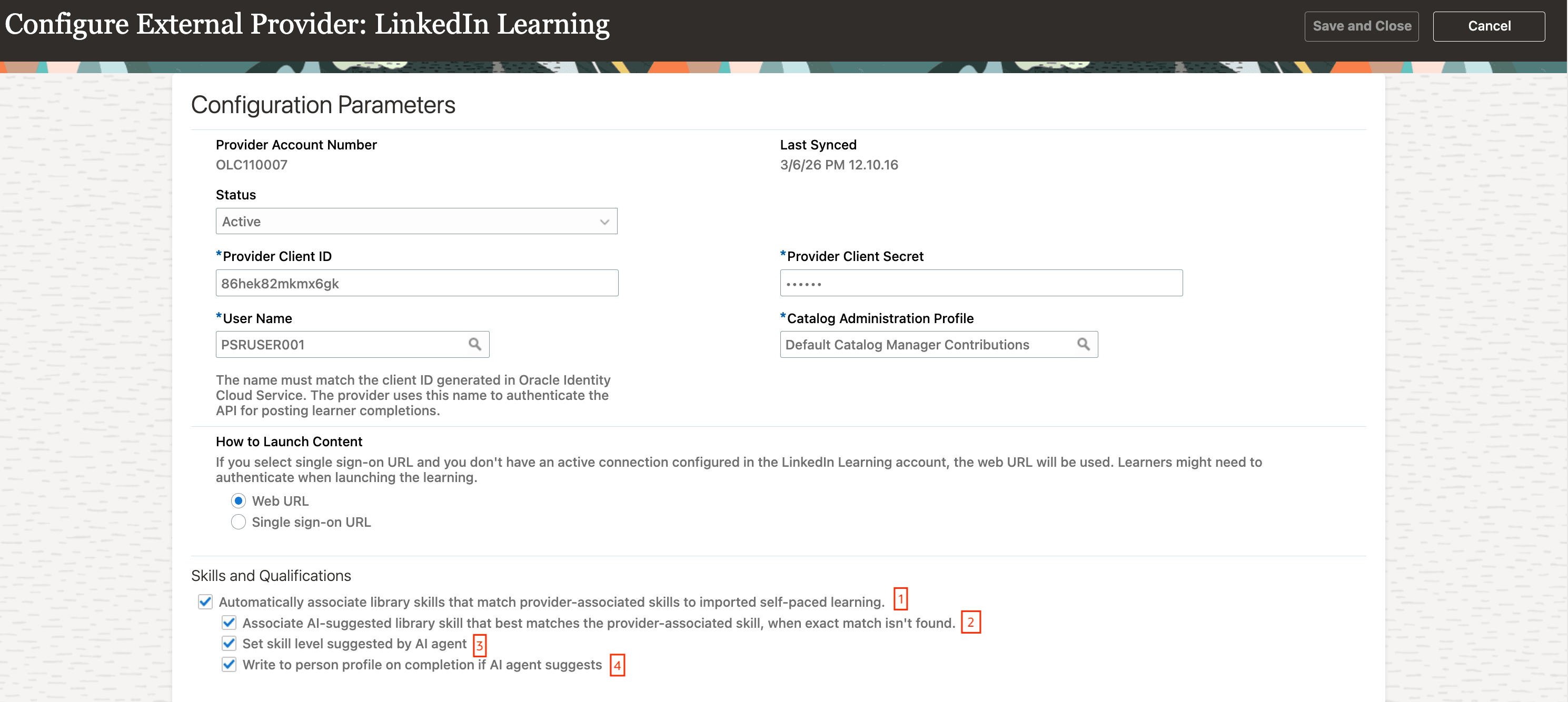Click the Provider Client ID input field
Image resolution: width=1568 pixels, height=702 pixels.
417,283
